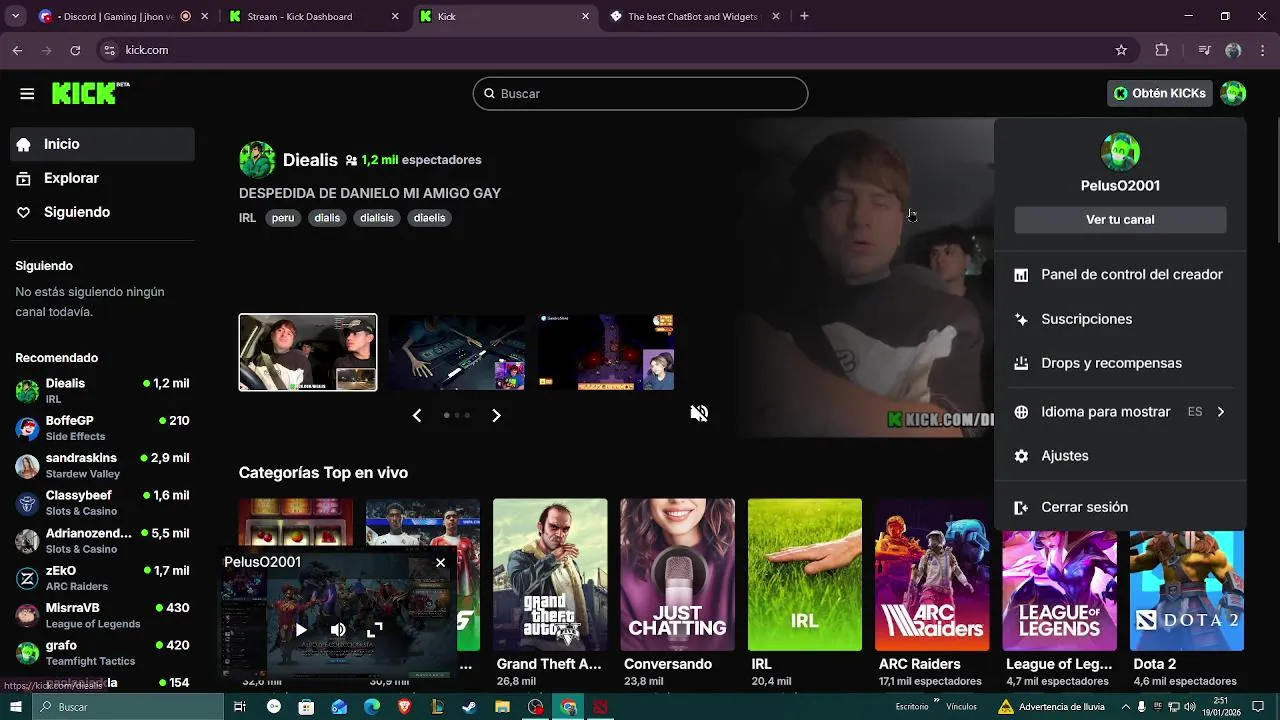Bookmark this page with the star
Screen dimensions: 1280x720
coord(1121,50)
